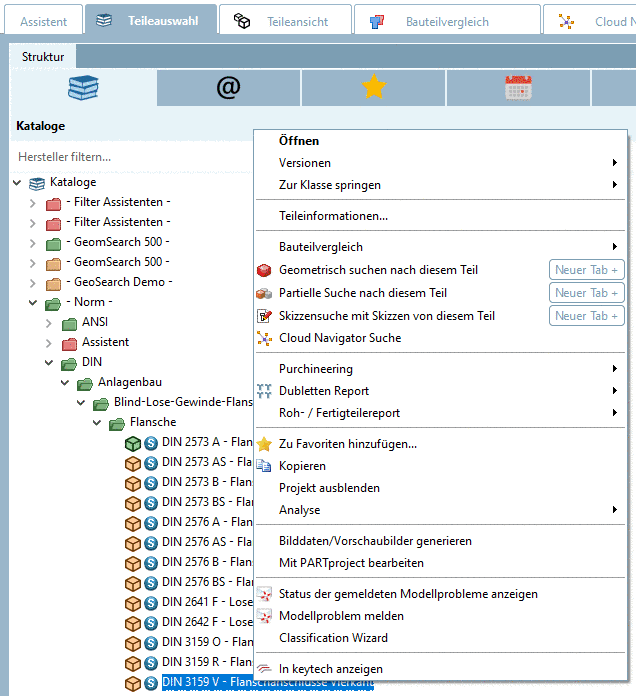Viewport: 636px width, 696px height.
Task: Click the Bauteilvergleich tab icon
Action: point(377,21)
